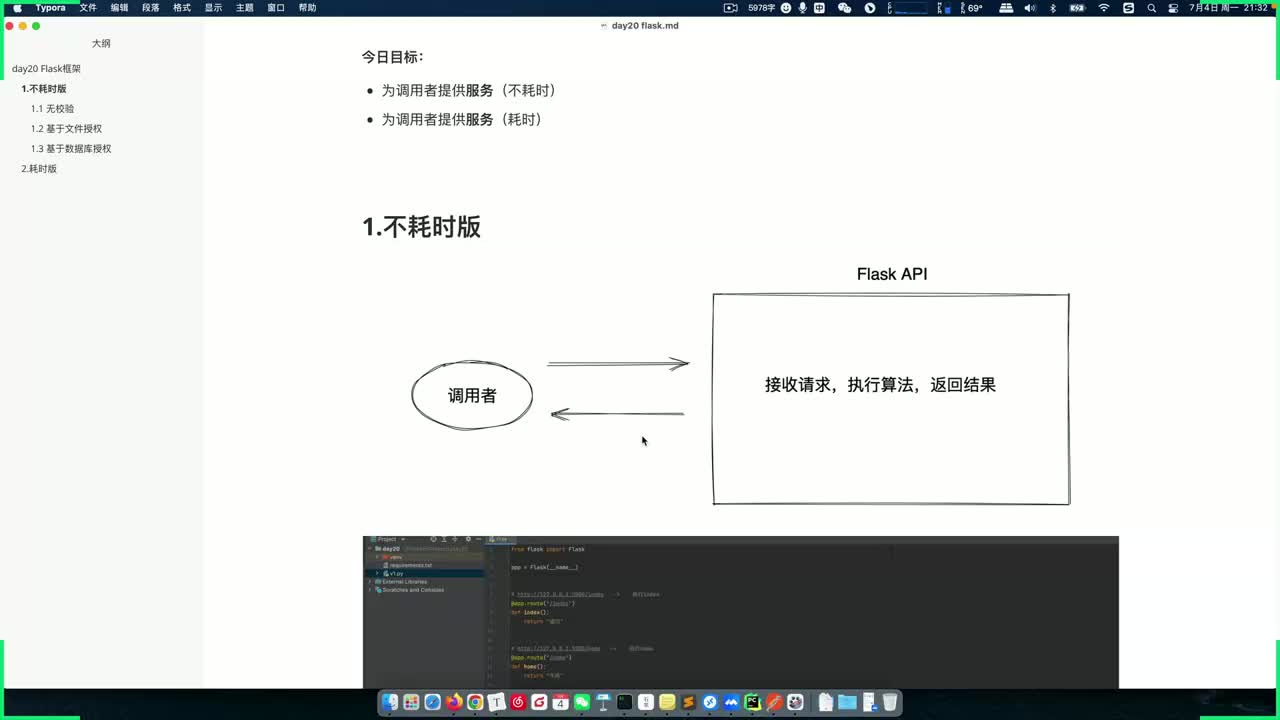Image resolution: width=1280 pixels, height=720 pixels.
Task: Open the Wi-Fi menu
Action: pos(1104,8)
